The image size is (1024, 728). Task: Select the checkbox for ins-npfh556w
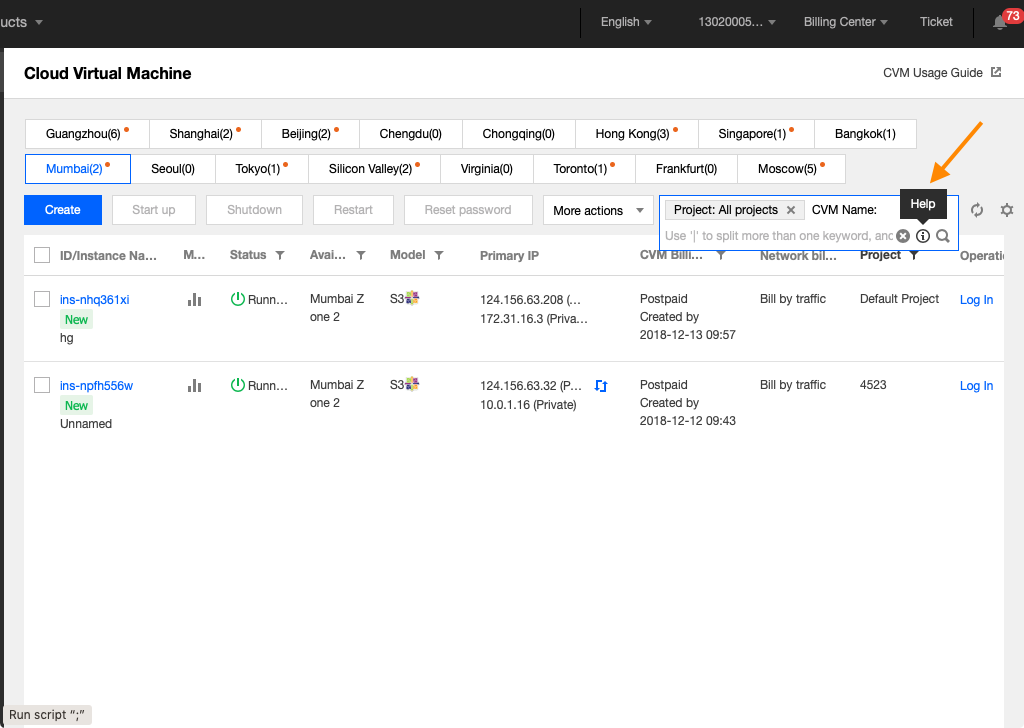tap(42, 385)
